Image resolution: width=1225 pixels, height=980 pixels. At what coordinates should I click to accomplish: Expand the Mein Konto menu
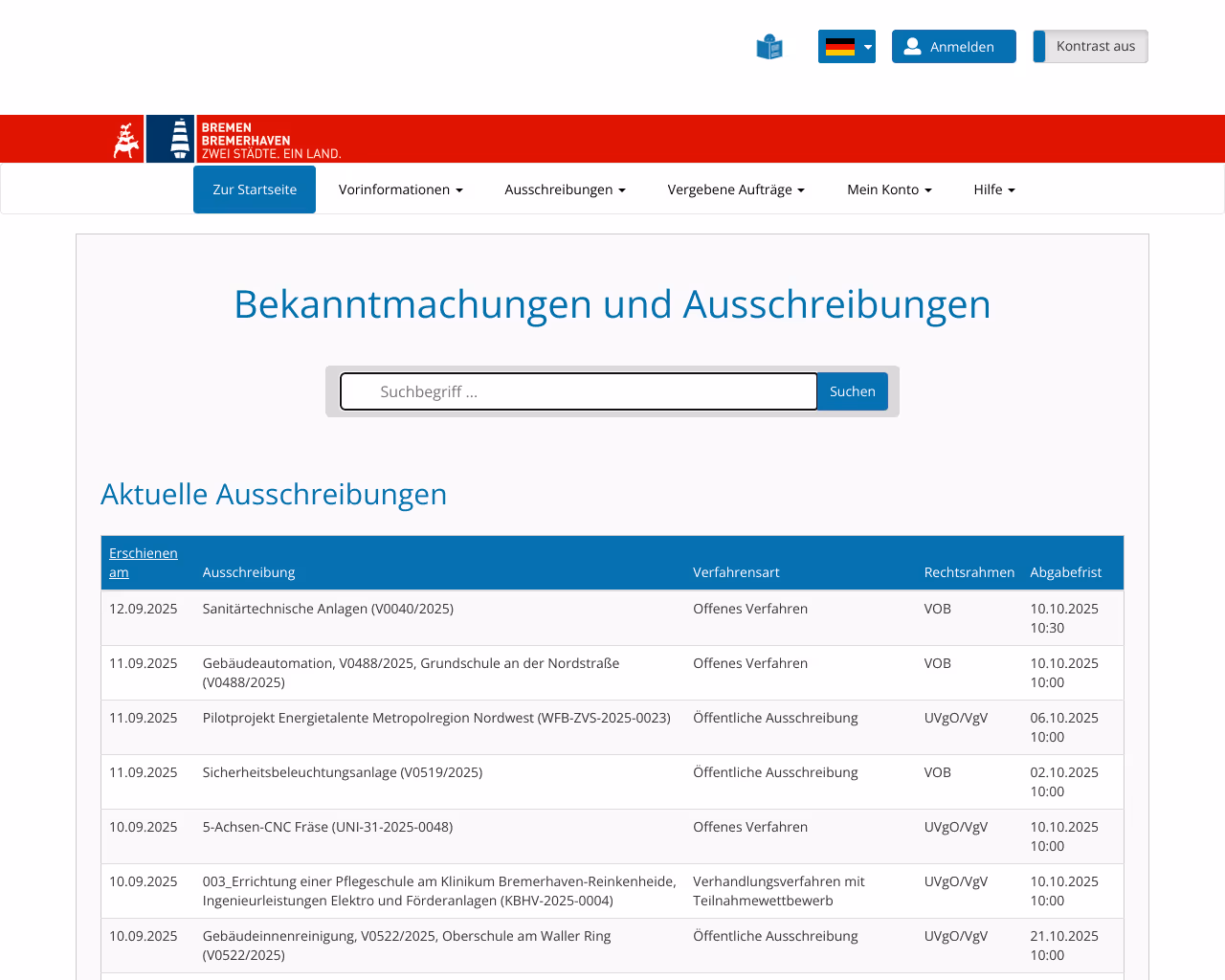pyautogui.click(x=889, y=189)
